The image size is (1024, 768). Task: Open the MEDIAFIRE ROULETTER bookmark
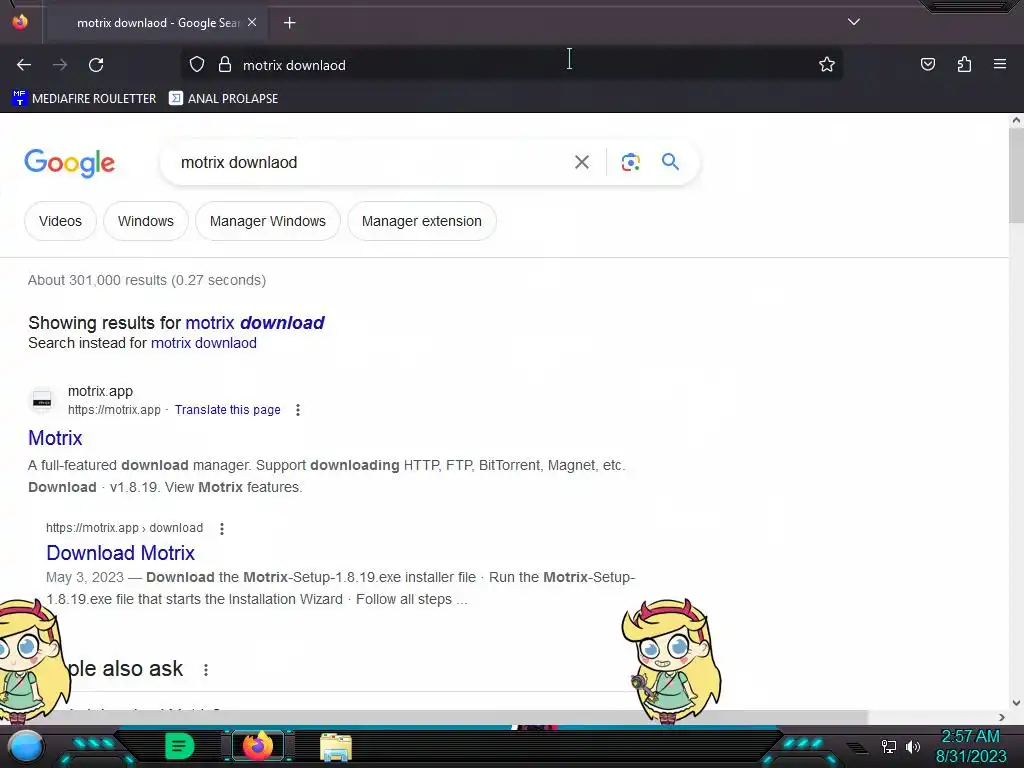click(84, 99)
